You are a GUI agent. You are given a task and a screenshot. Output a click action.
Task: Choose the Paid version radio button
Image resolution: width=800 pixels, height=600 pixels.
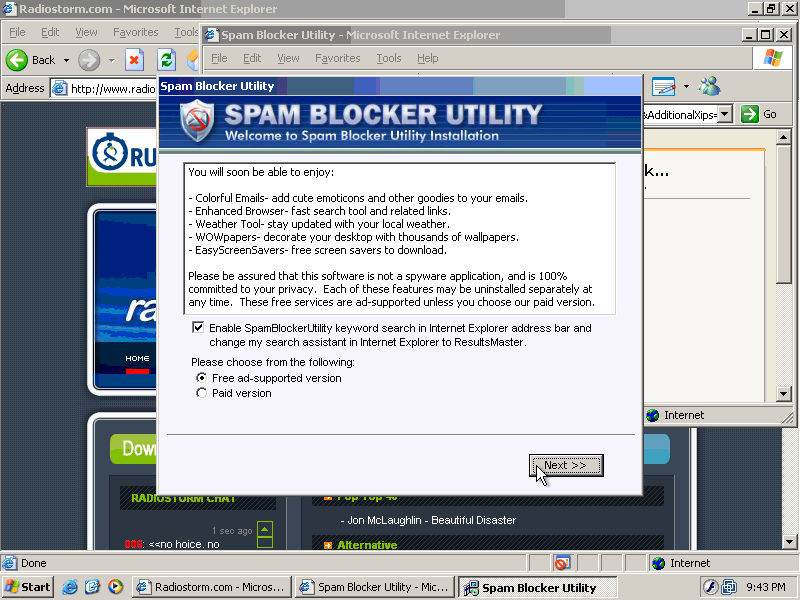point(202,393)
